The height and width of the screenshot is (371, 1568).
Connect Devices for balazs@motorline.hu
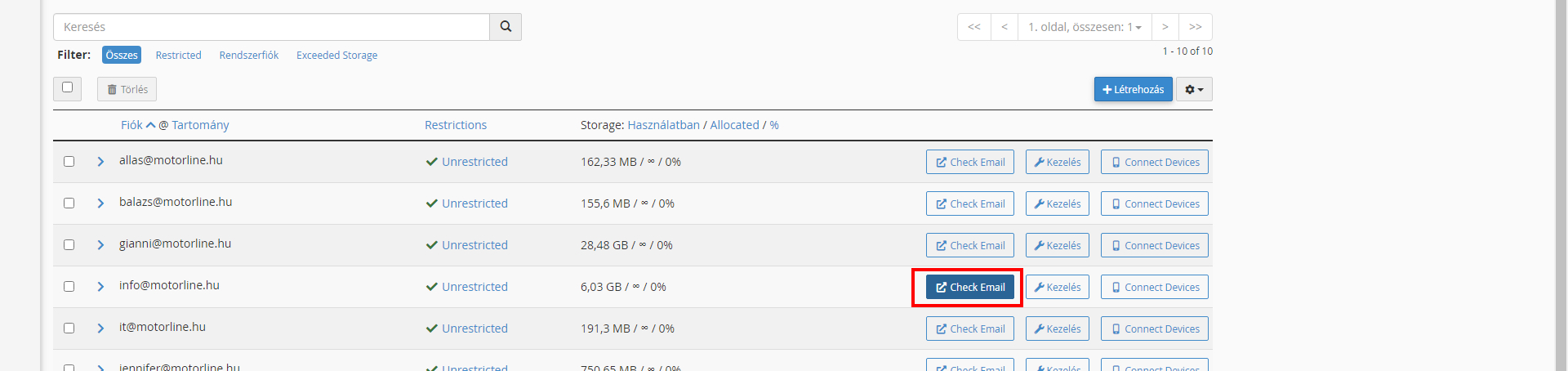tap(1154, 203)
